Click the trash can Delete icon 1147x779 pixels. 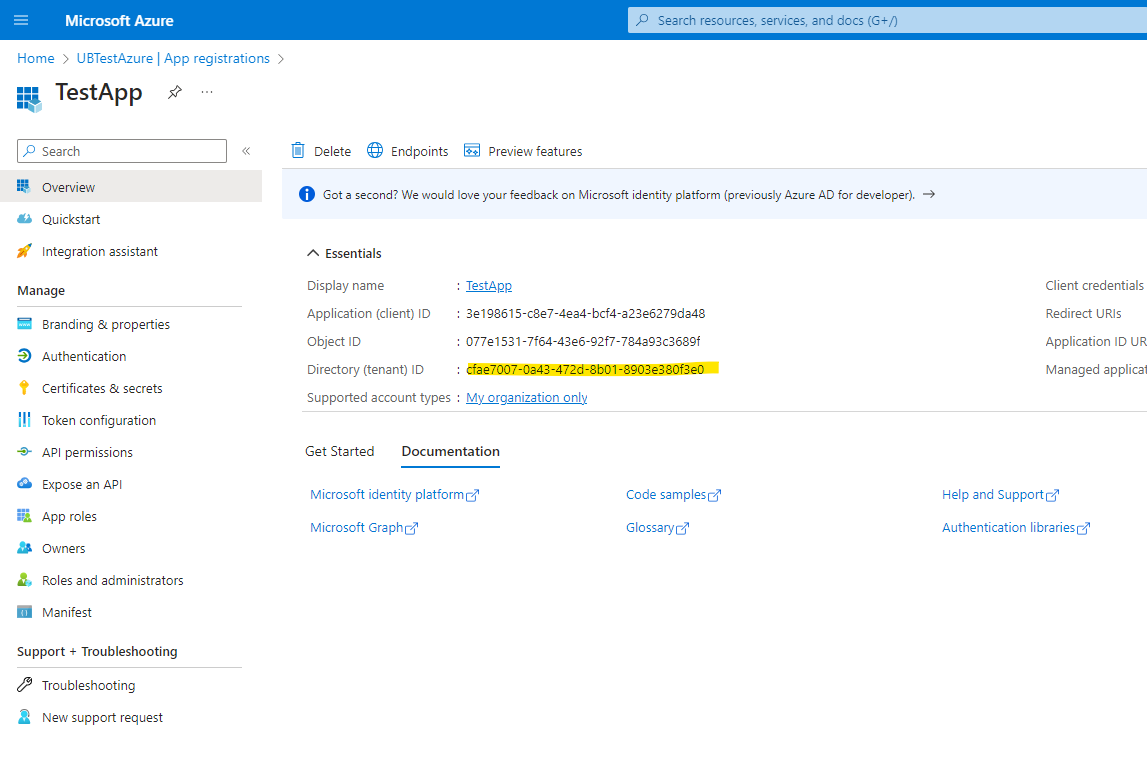point(298,150)
